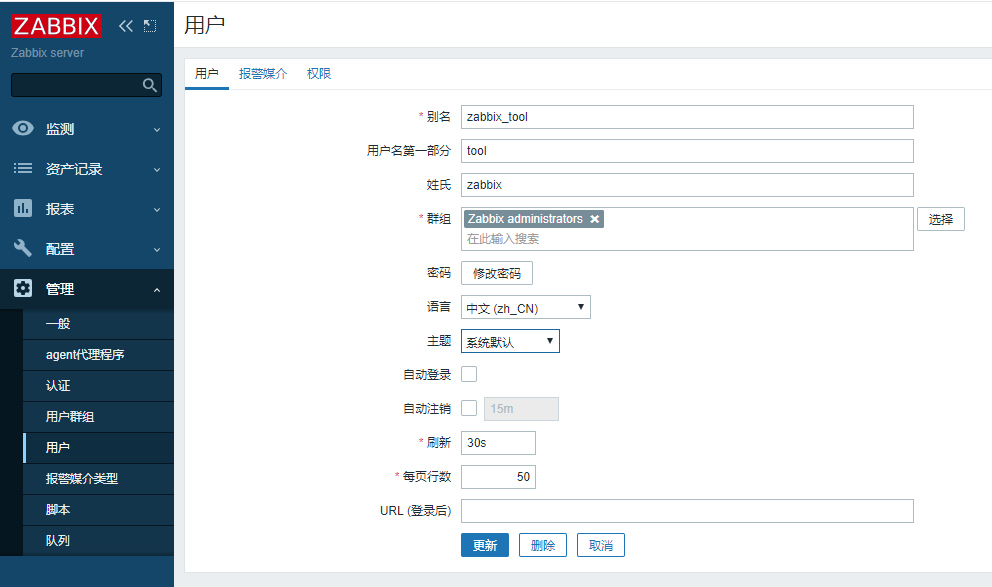The height and width of the screenshot is (587, 992).
Task: Open the 脚本 submenu item
Action: 98,510
